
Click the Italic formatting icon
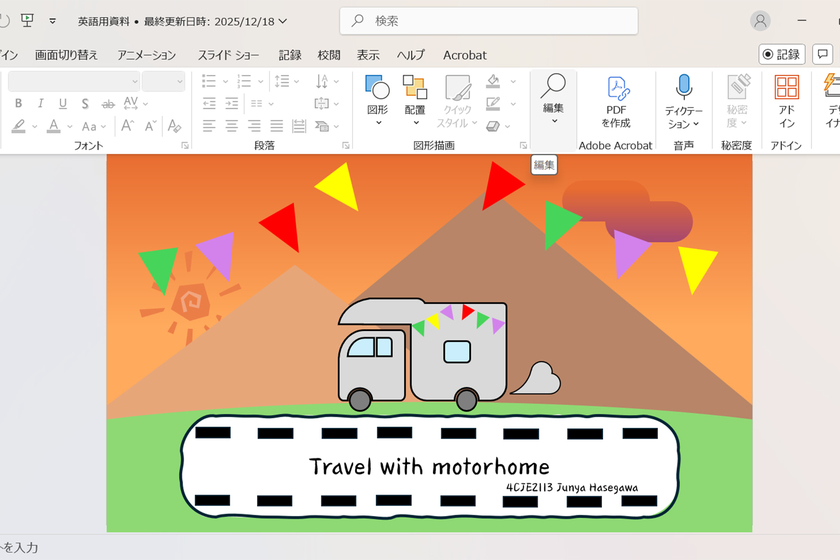pos(41,103)
